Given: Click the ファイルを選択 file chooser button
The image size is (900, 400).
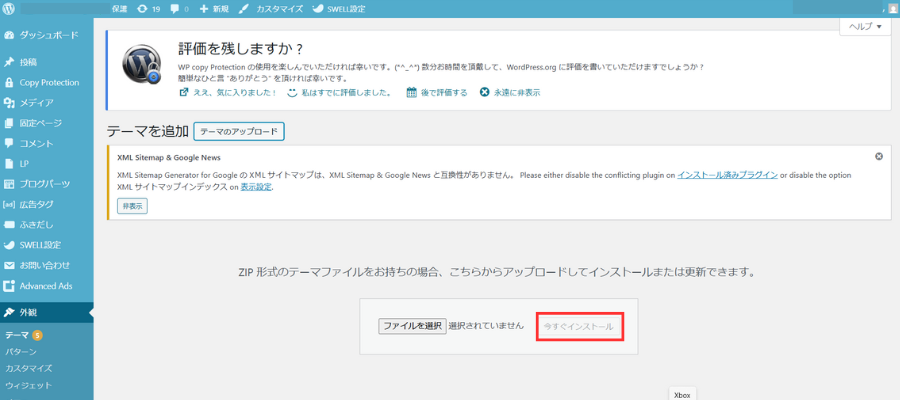Looking at the screenshot, I should pyautogui.click(x=412, y=326).
